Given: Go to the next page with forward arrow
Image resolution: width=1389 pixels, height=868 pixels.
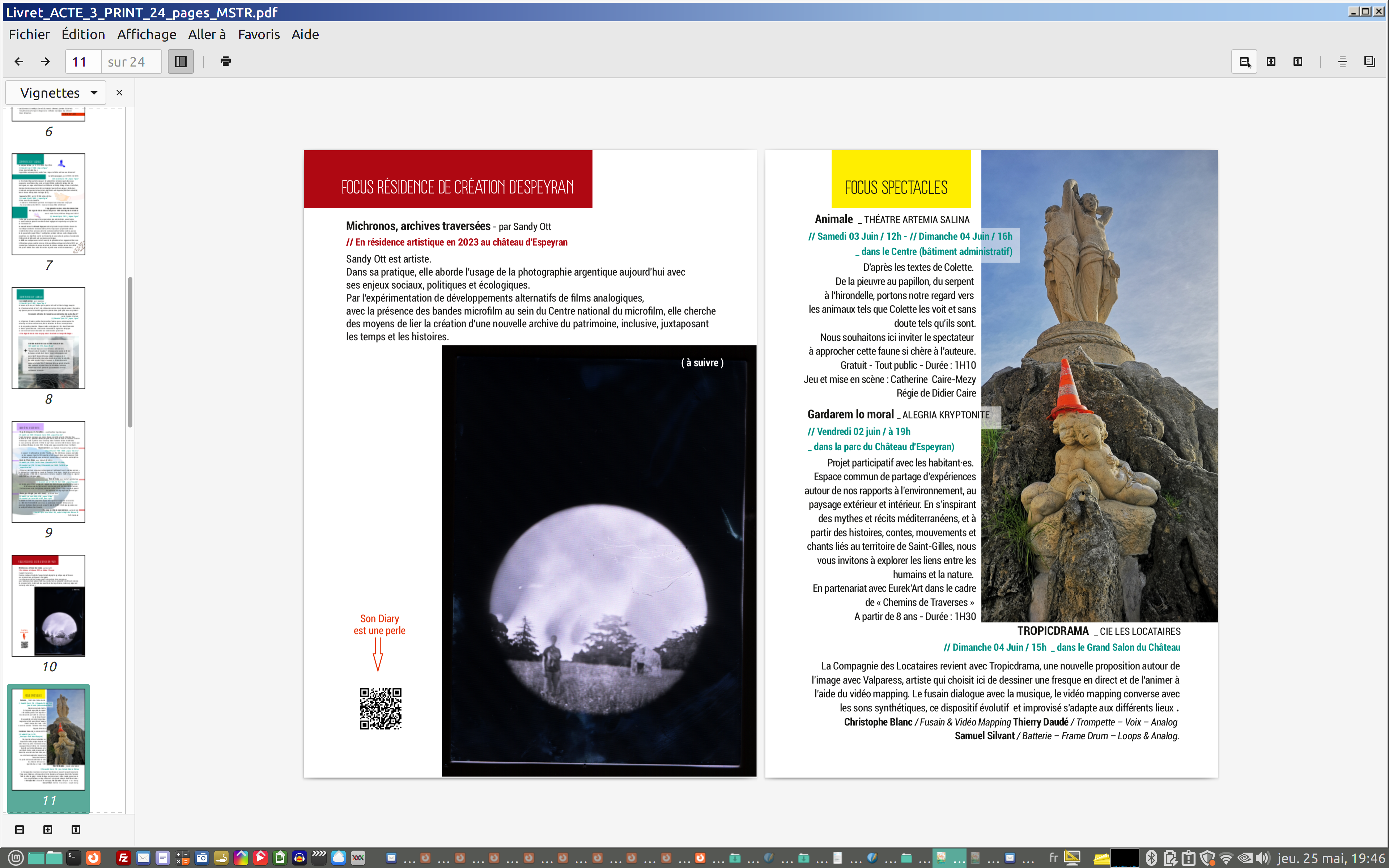Looking at the screenshot, I should 45,61.
